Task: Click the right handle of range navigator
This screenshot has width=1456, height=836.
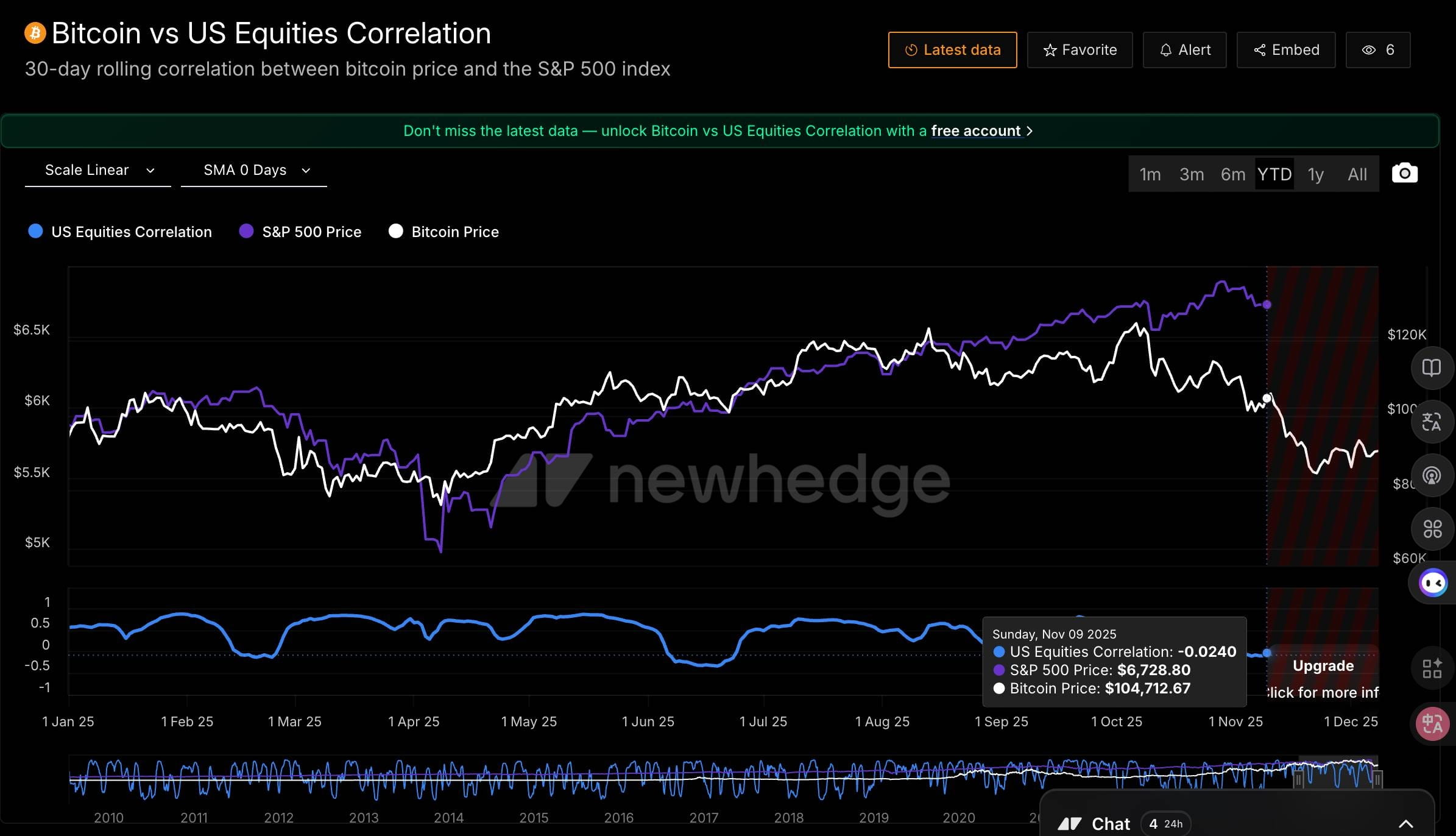Action: pos(1377,779)
